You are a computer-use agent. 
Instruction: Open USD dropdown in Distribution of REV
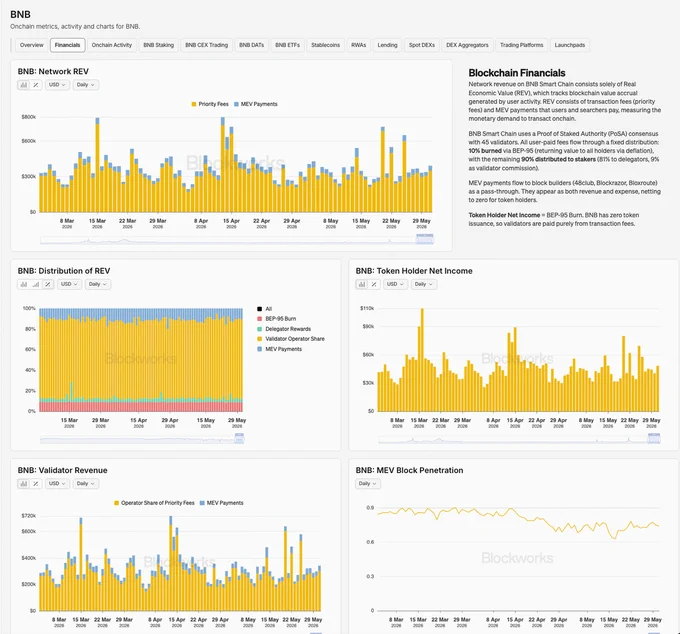pyautogui.click(x=69, y=284)
